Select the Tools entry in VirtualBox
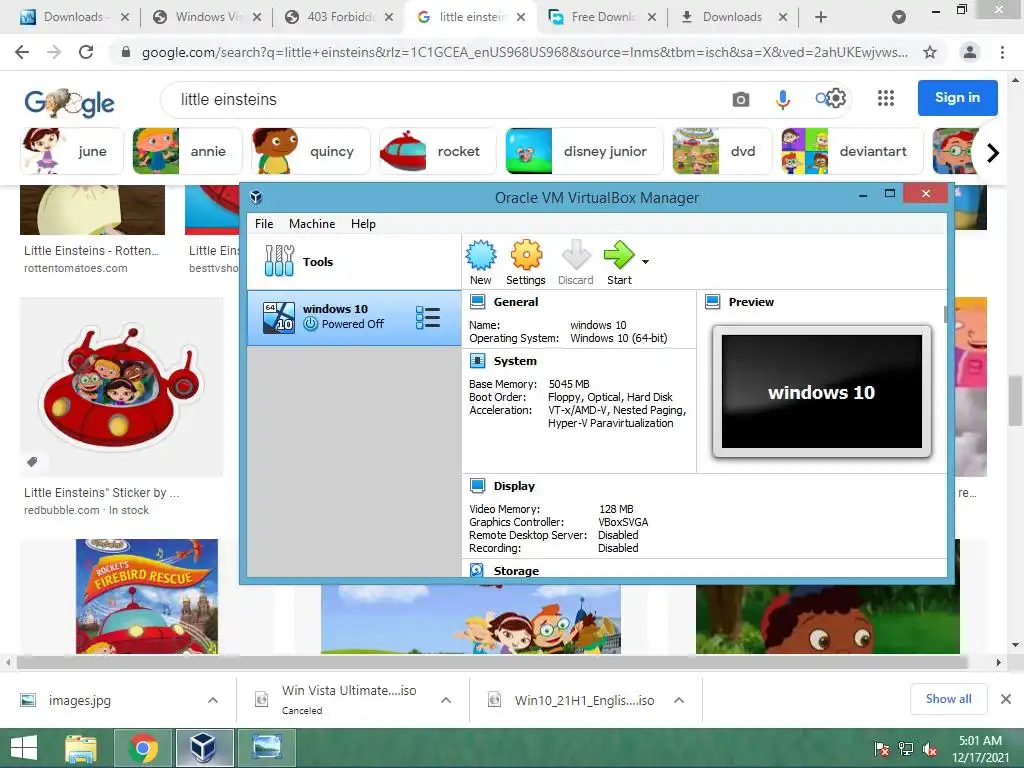 pos(353,262)
